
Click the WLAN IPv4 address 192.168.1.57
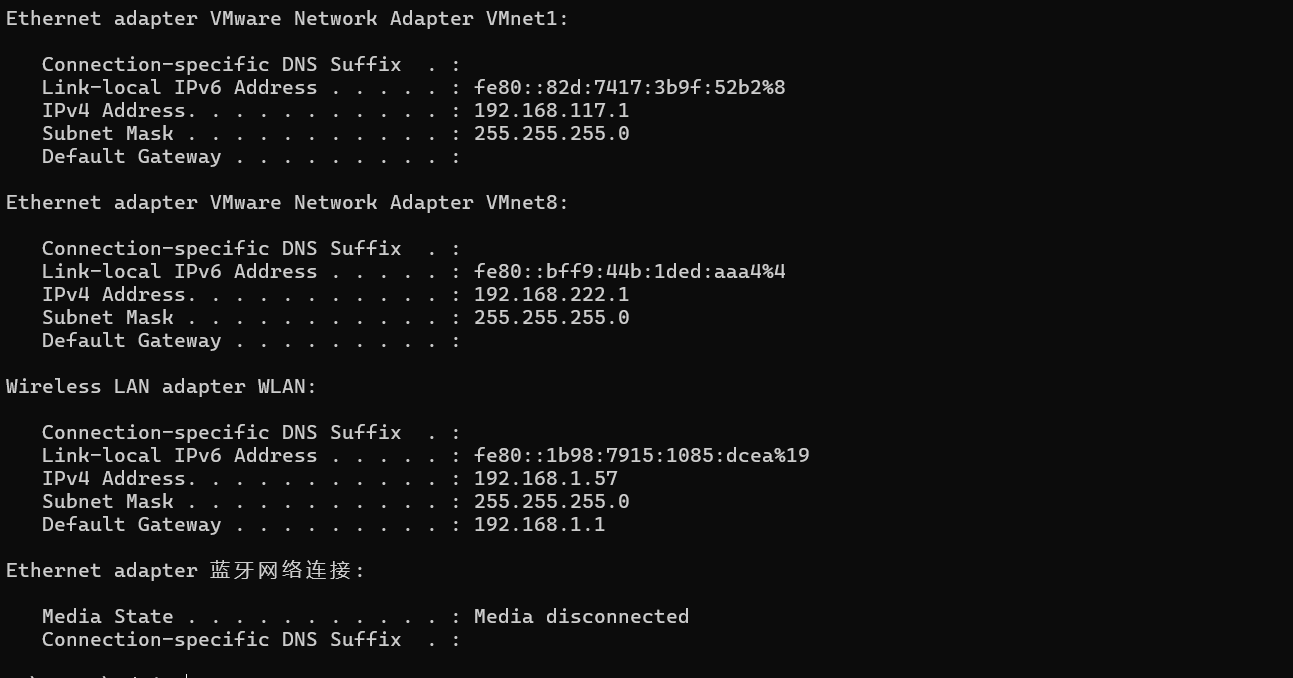coord(545,478)
